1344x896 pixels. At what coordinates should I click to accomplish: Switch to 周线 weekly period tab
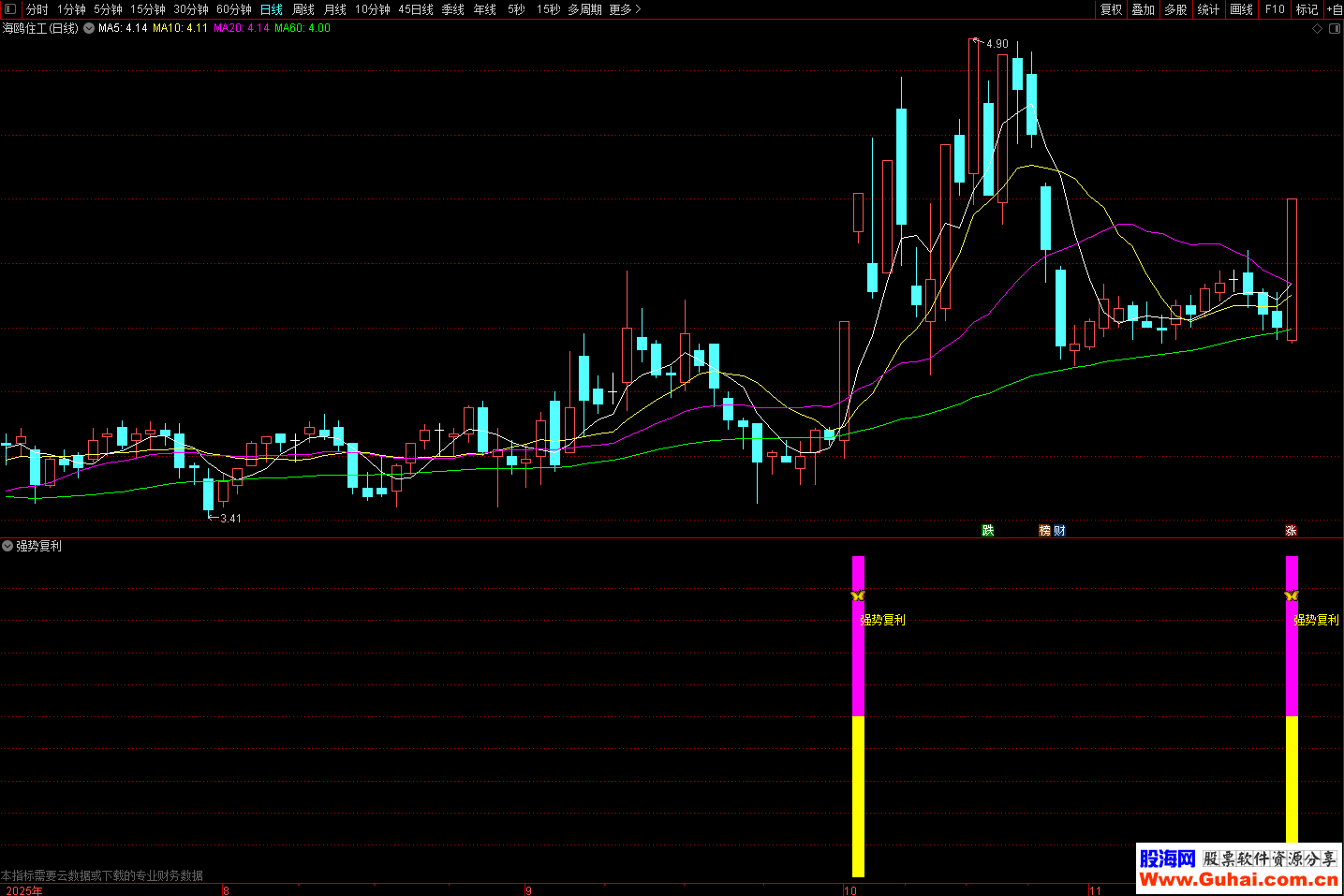303,9
